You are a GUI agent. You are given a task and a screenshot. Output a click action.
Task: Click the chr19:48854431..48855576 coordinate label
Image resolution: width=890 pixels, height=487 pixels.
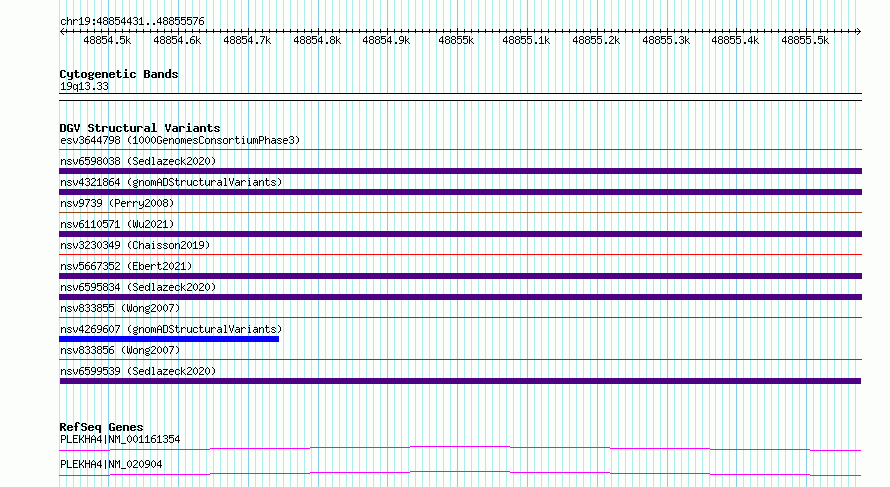(132, 22)
